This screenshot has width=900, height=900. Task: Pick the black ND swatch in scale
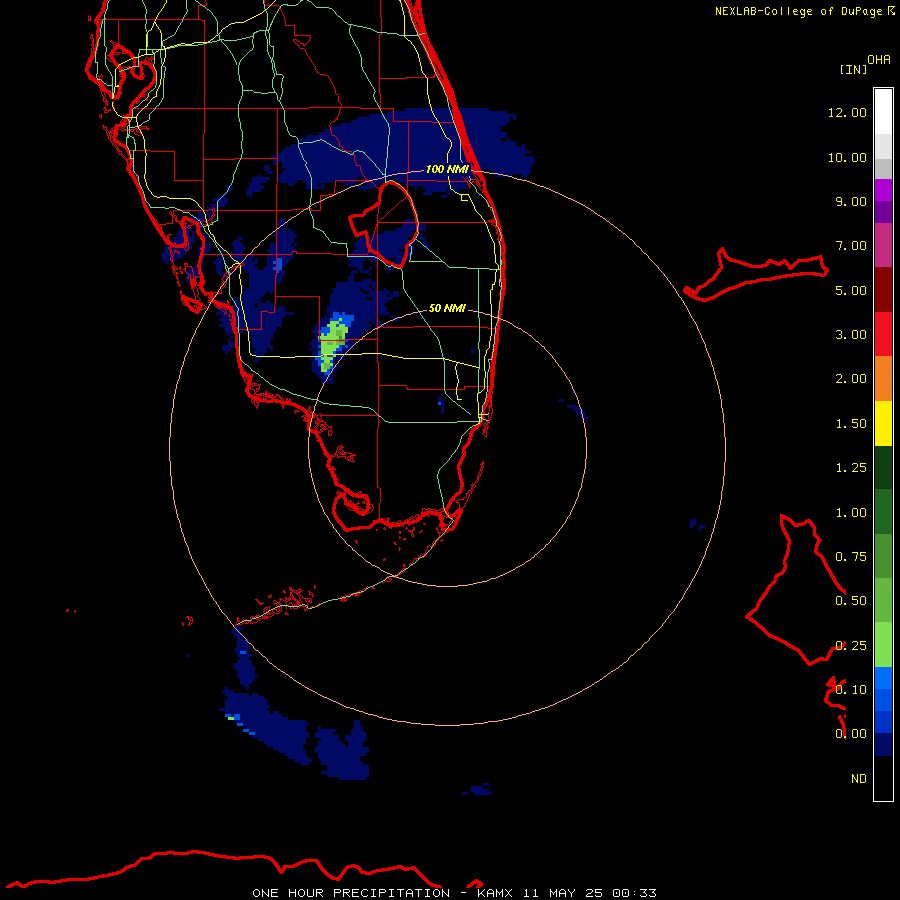pyautogui.click(x=883, y=778)
